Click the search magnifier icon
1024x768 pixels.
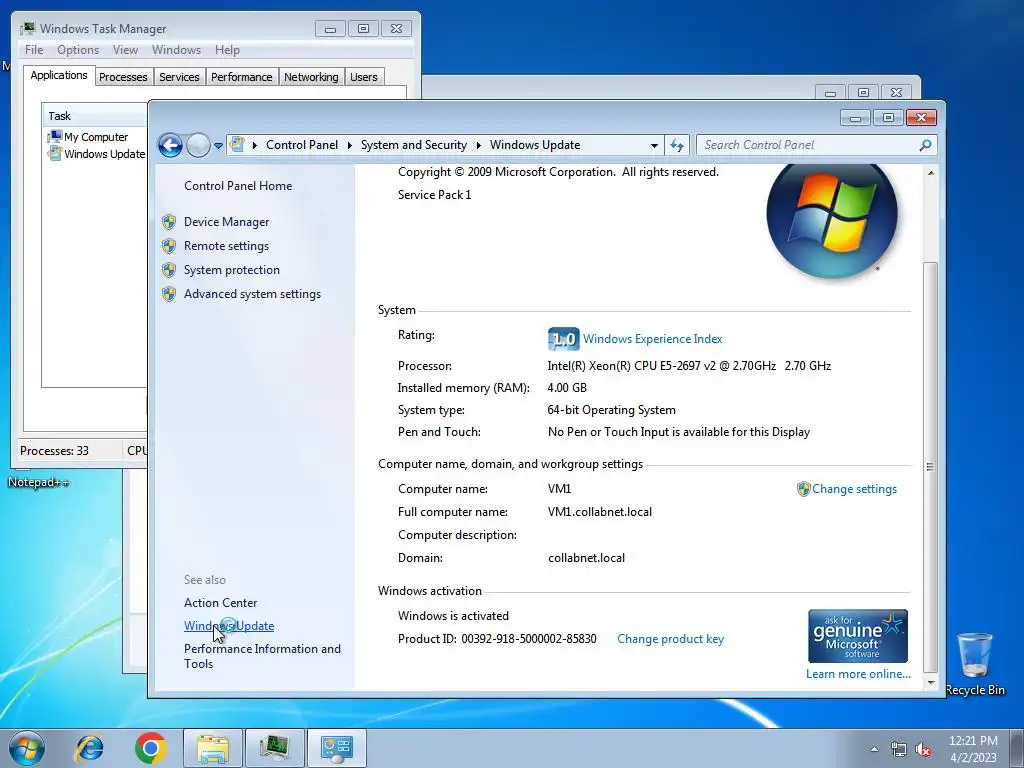(925, 145)
